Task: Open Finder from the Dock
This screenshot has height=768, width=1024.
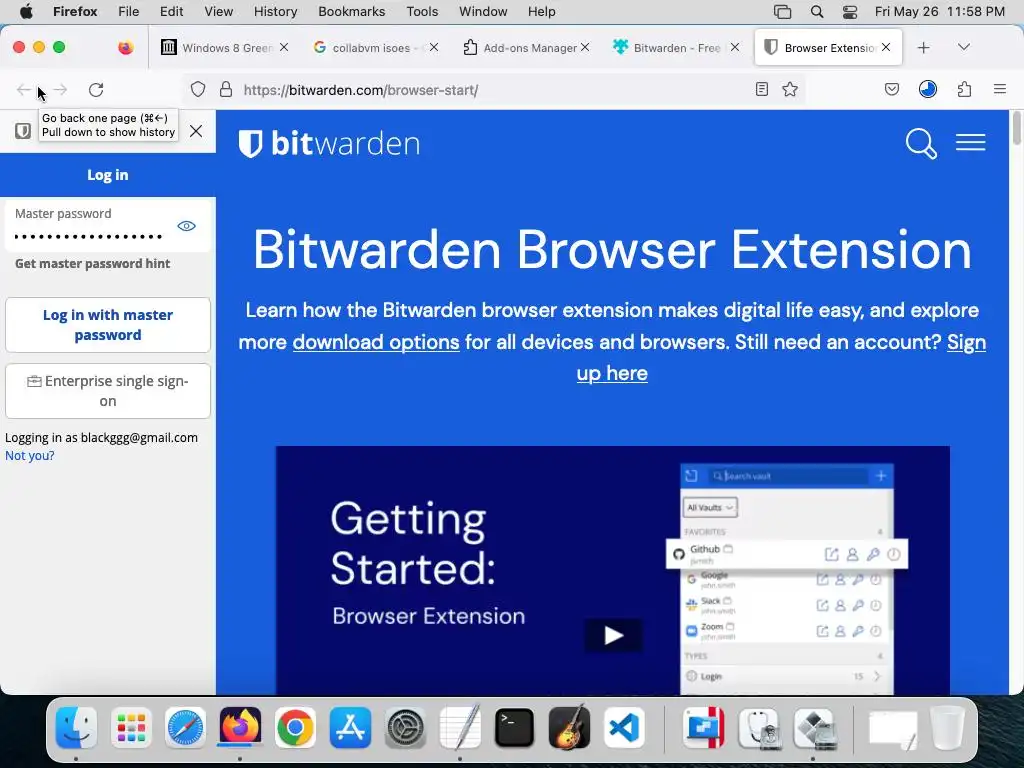Action: click(x=76, y=728)
